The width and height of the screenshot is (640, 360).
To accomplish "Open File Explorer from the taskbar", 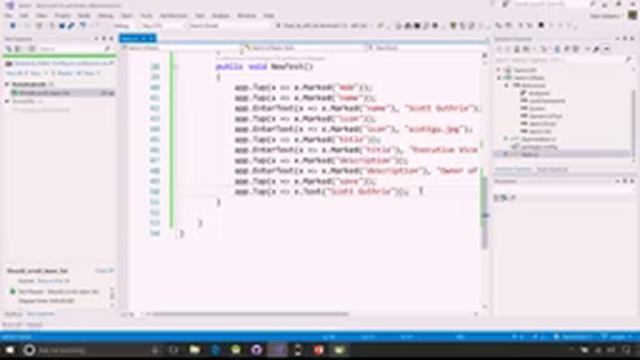I will point(195,350).
